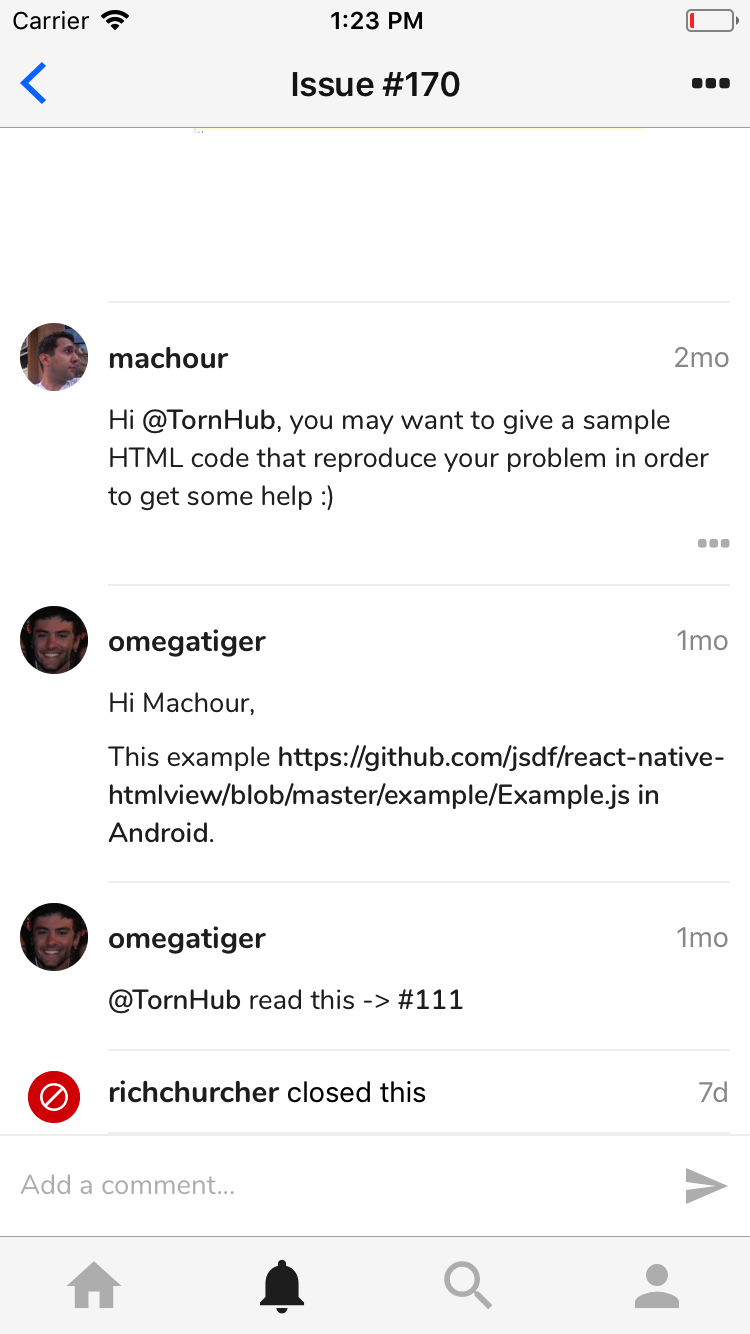This screenshot has width=750, height=1334.
Task: Send comment with paper plane icon
Action: coord(706,1186)
